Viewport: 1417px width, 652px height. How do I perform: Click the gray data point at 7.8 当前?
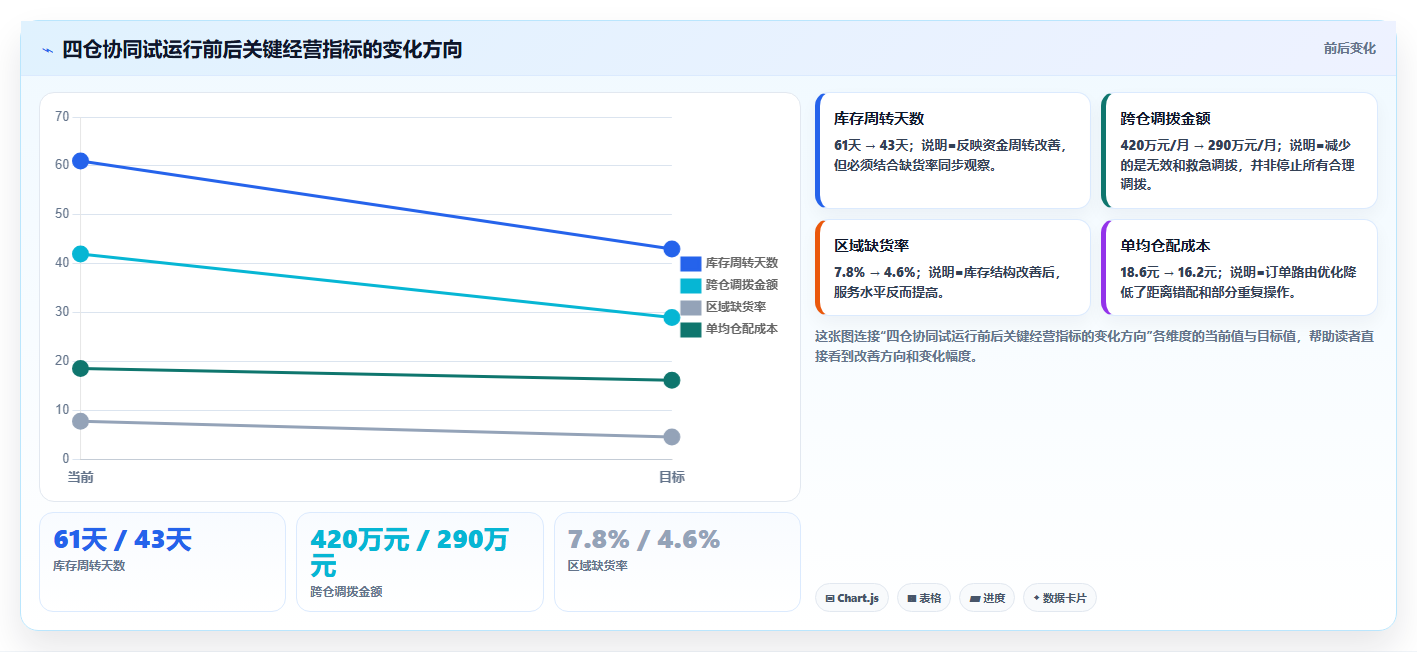click(81, 421)
